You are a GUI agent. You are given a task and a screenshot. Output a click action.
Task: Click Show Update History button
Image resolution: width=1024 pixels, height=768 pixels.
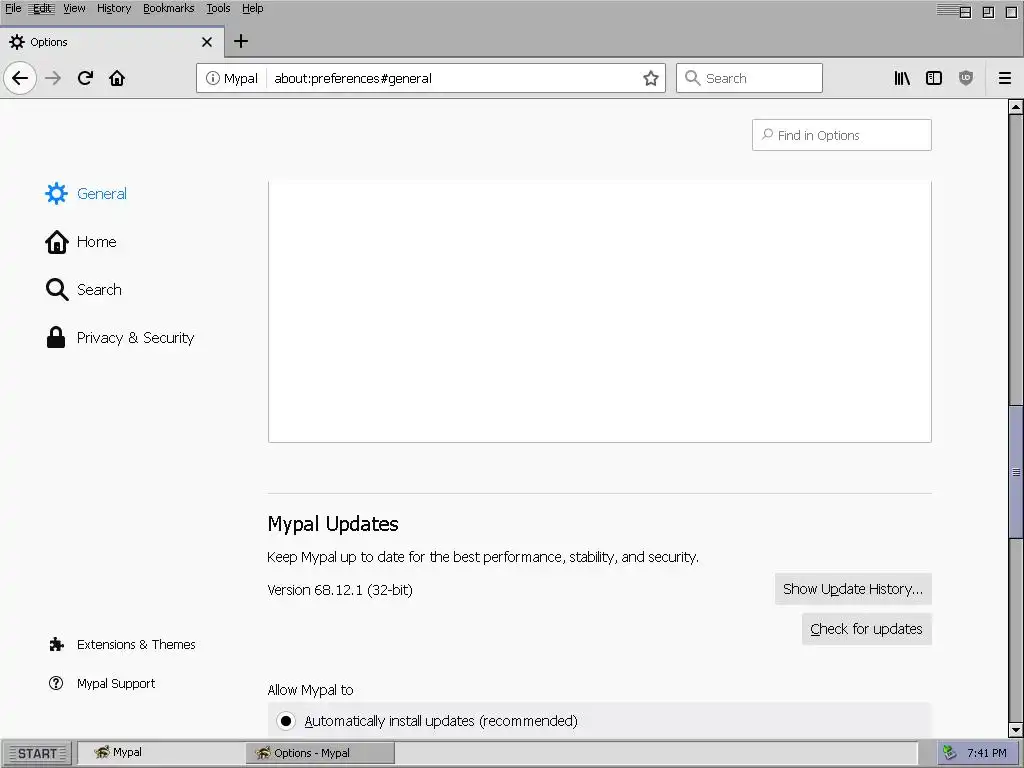pos(853,589)
